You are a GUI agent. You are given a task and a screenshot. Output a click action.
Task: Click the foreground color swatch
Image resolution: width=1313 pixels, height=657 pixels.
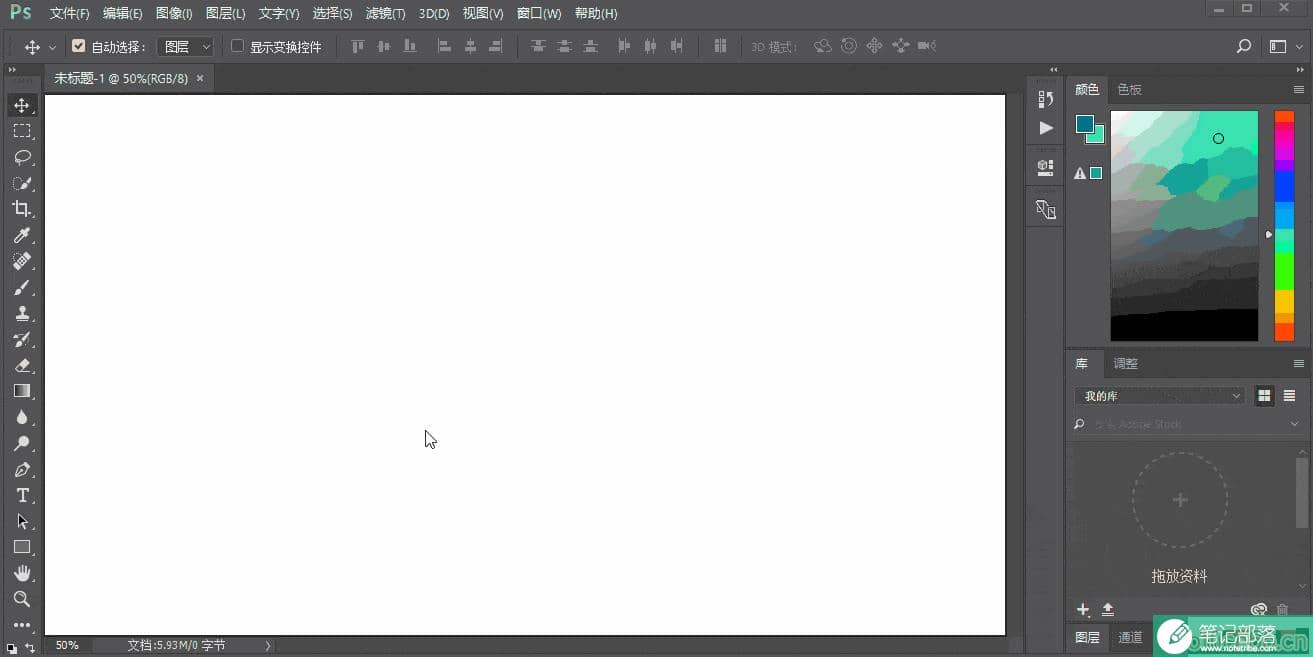tap(1085, 124)
